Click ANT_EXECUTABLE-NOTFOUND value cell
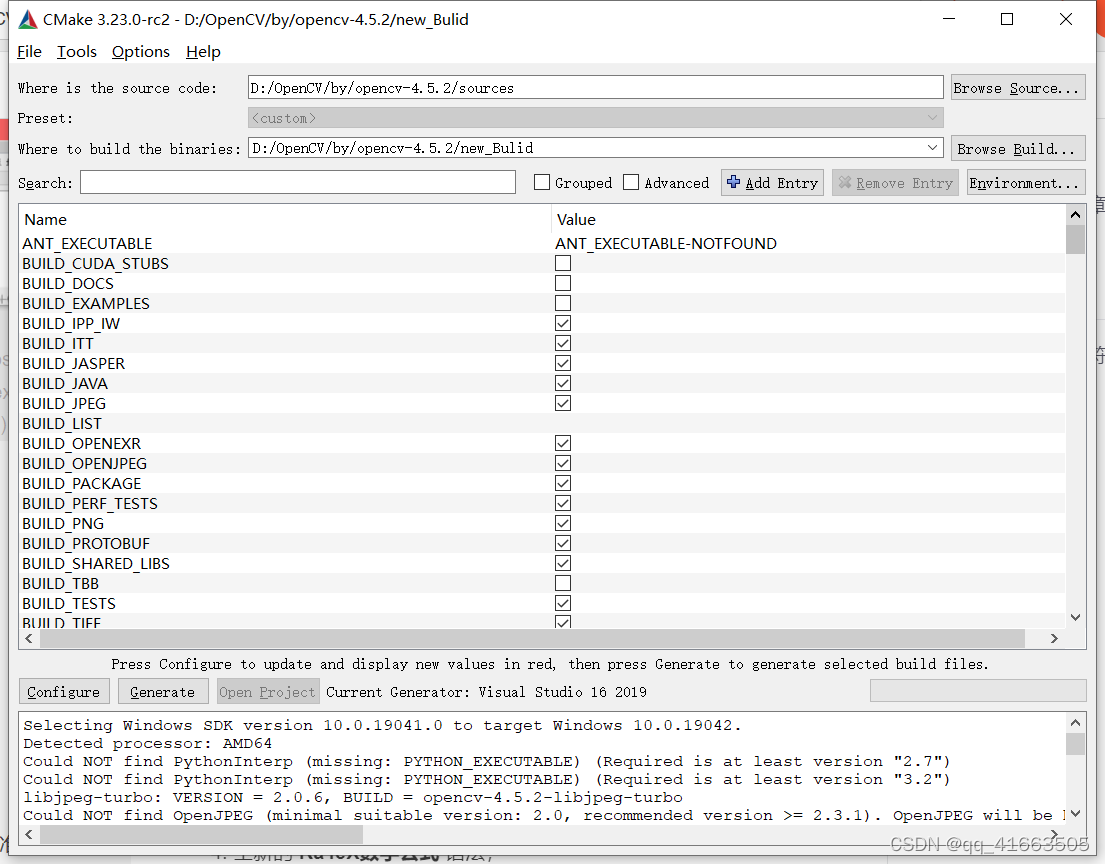The image size is (1105, 864). [666, 244]
